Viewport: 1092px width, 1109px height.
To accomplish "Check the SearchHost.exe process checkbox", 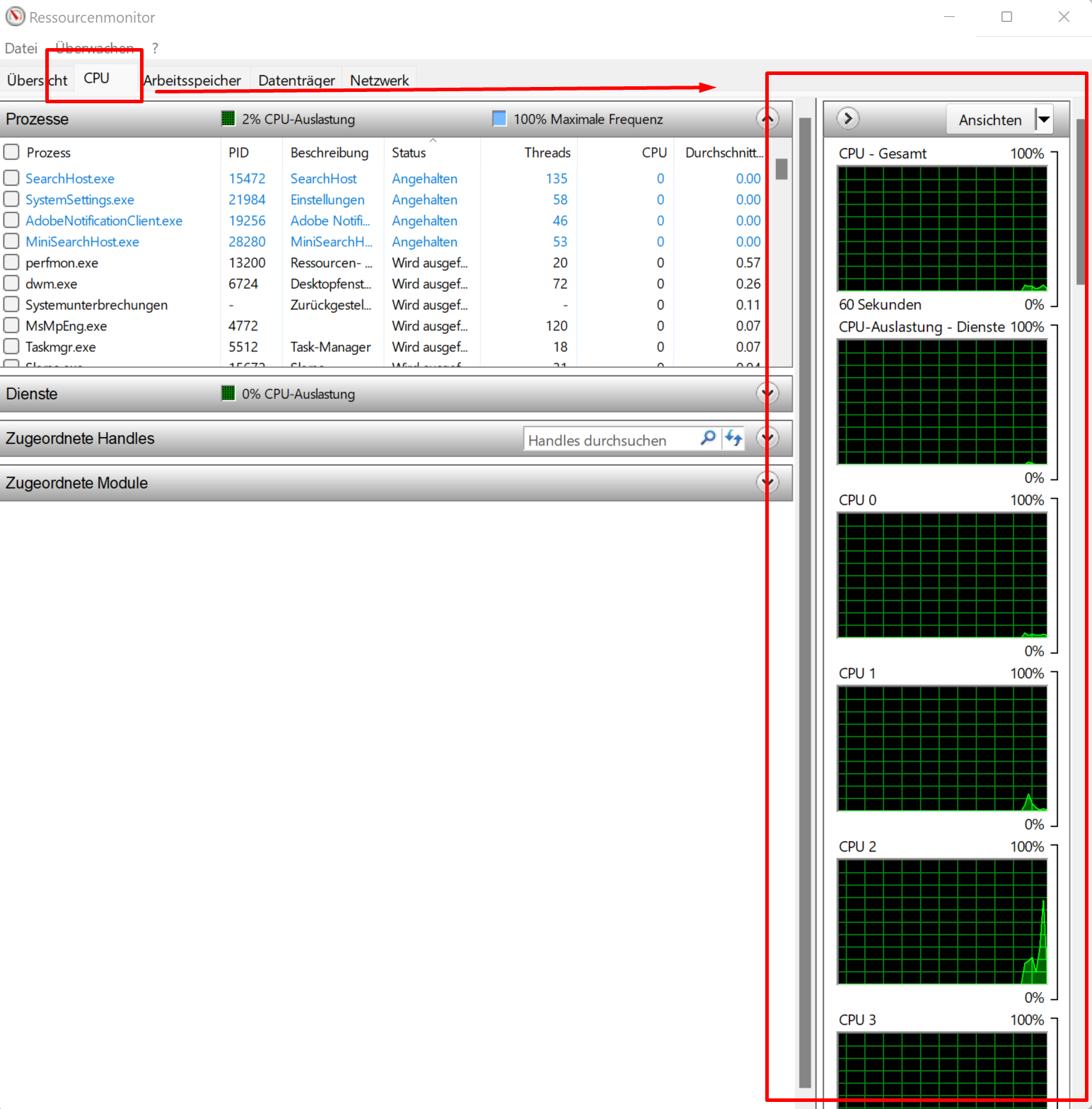I will pos(11,178).
